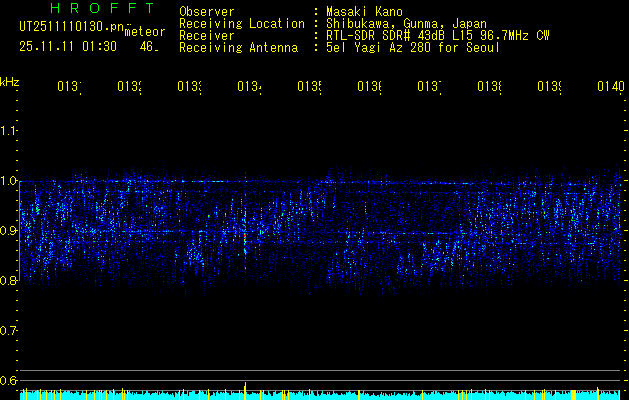629x400 pixels.
Task: Click the Receiver label
Action: 207,36
